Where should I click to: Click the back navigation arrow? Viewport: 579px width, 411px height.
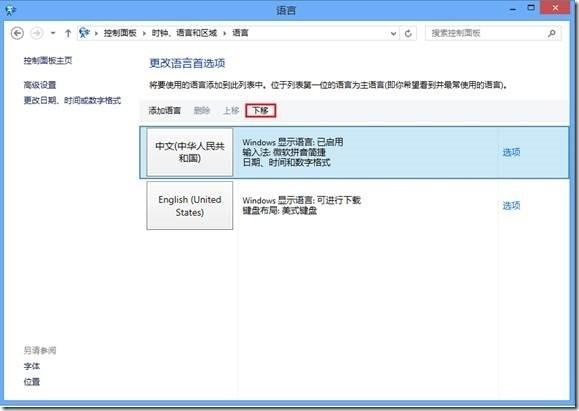[17, 33]
